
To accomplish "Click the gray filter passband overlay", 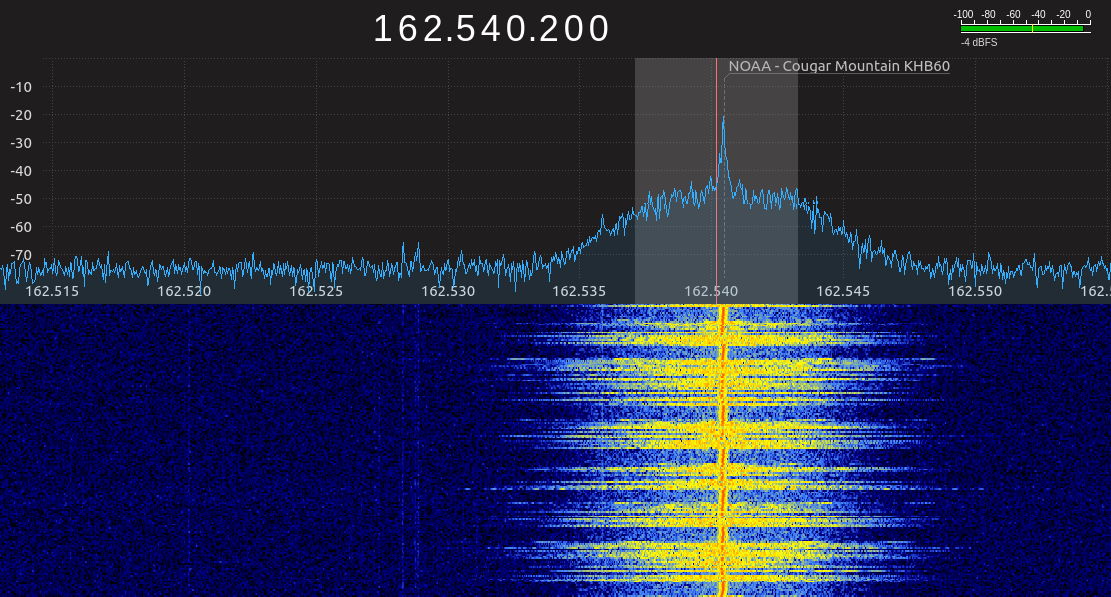I will [x=716, y=181].
